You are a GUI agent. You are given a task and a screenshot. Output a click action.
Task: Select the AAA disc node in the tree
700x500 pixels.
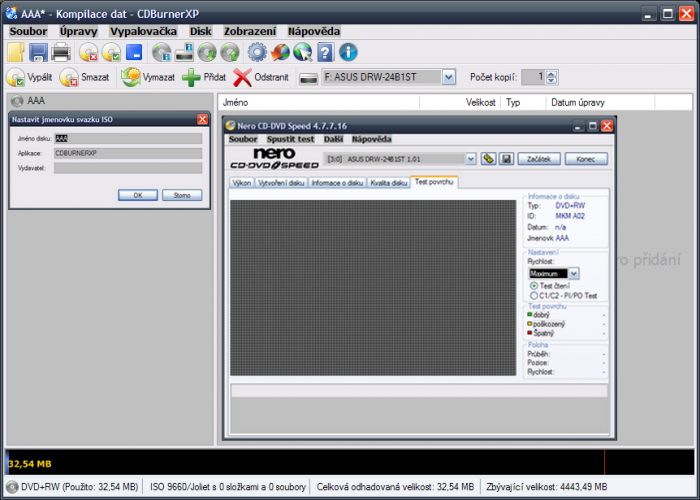pos(29,101)
